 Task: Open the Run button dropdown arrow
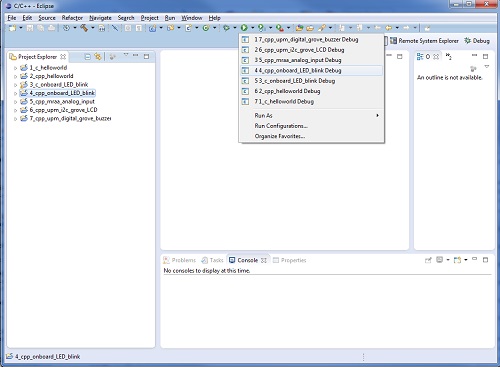(x=252, y=28)
